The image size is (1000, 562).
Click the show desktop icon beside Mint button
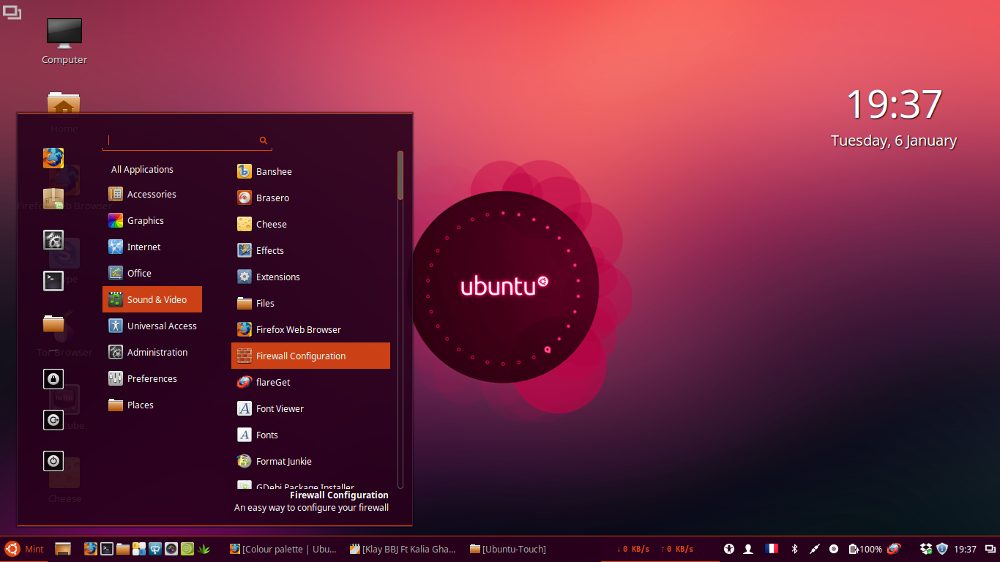click(x=62, y=549)
